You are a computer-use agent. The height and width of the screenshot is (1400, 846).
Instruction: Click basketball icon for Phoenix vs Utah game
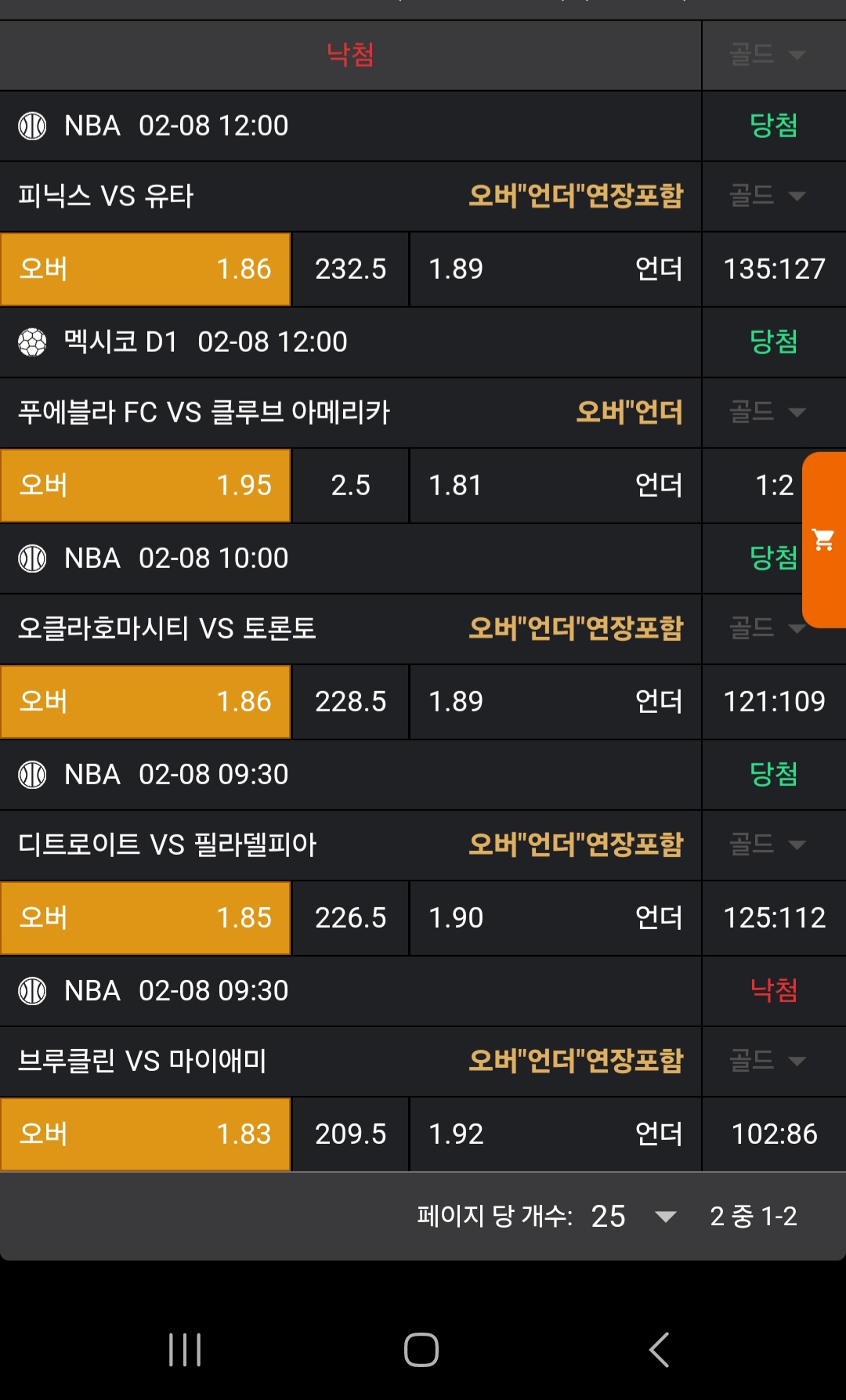pyautogui.click(x=32, y=126)
